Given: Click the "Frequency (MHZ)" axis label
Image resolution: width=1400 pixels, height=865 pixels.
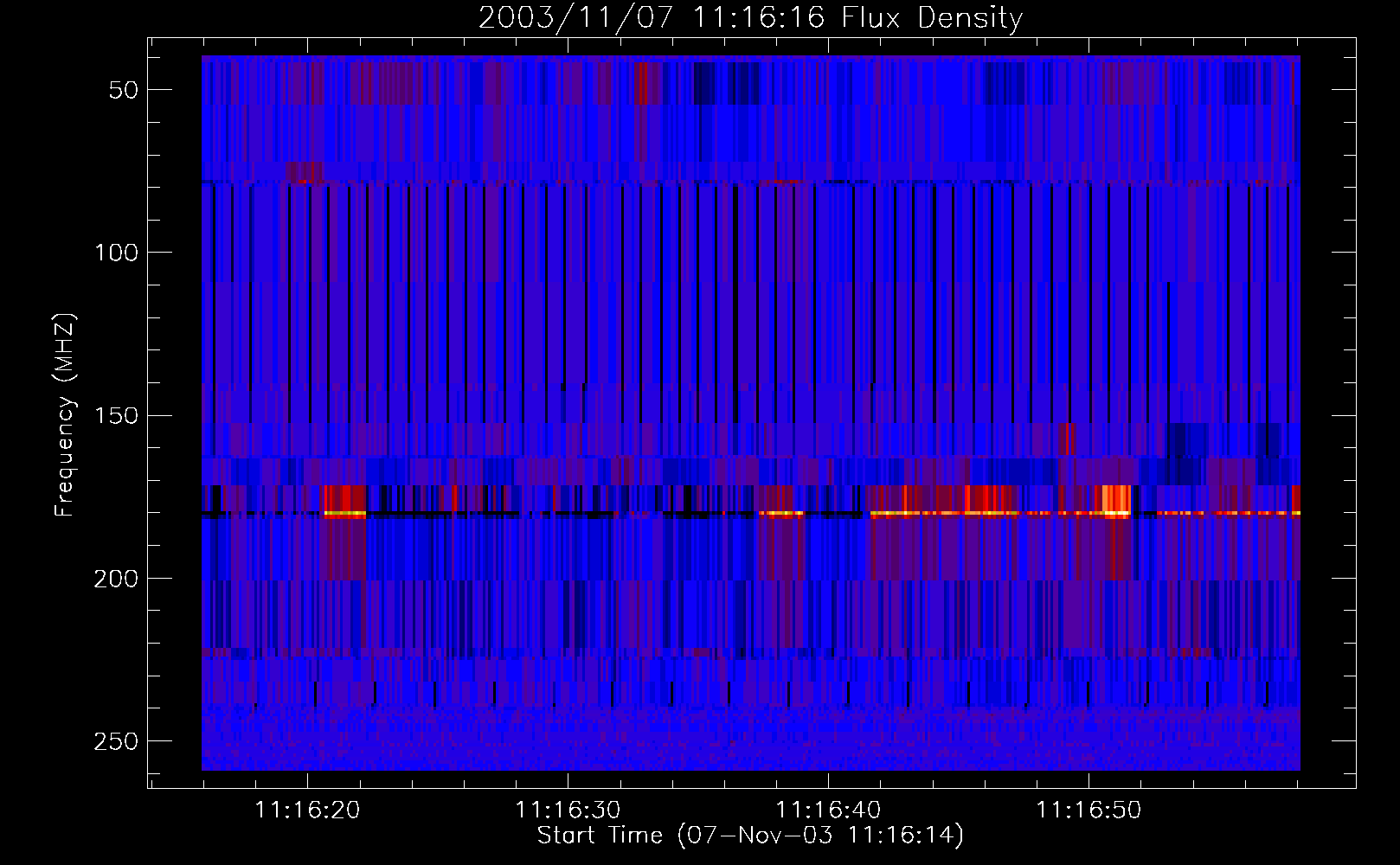Looking at the screenshot, I should pyautogui.click(x=65, y=415).
